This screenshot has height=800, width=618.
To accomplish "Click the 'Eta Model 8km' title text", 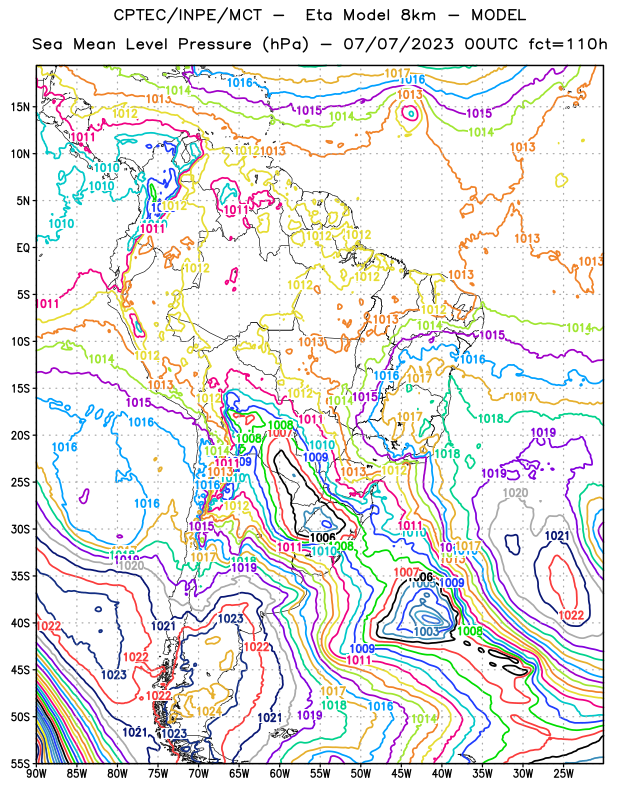I will click(x=370, y=15).
